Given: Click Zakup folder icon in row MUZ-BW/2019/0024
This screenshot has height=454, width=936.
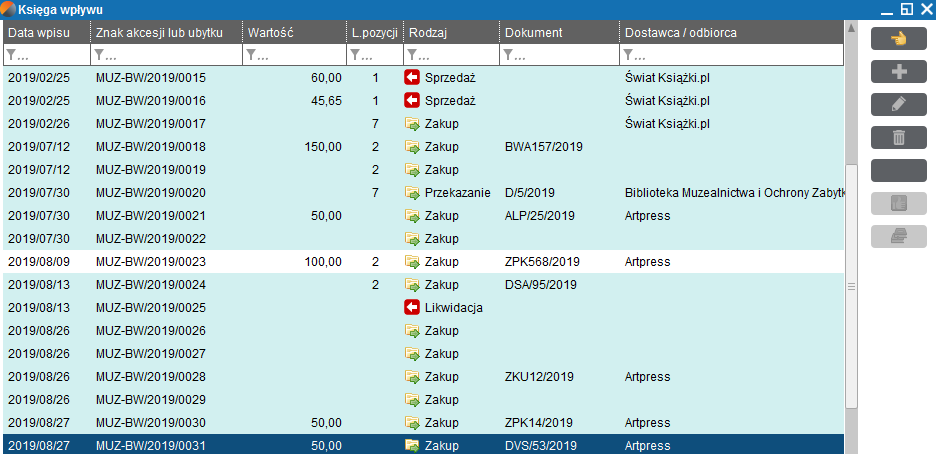Looking at the screenshot, I should [x=412, y=285].
